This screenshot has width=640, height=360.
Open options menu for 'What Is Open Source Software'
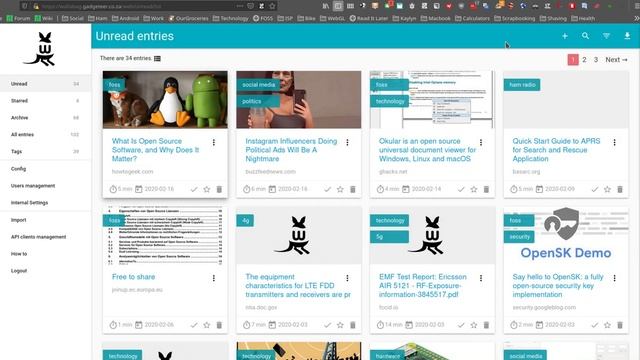pos(213,142)
